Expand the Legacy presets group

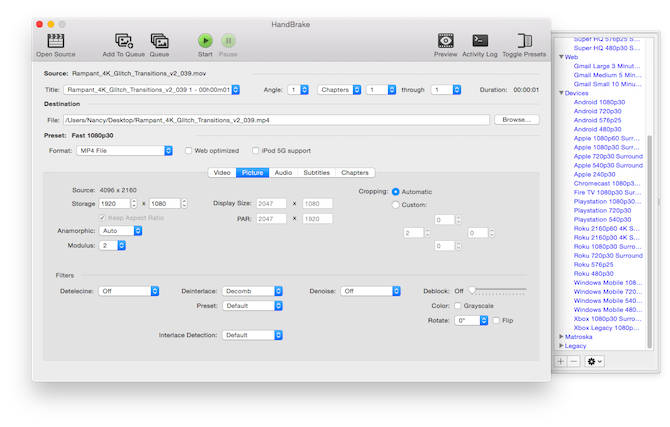561,346
